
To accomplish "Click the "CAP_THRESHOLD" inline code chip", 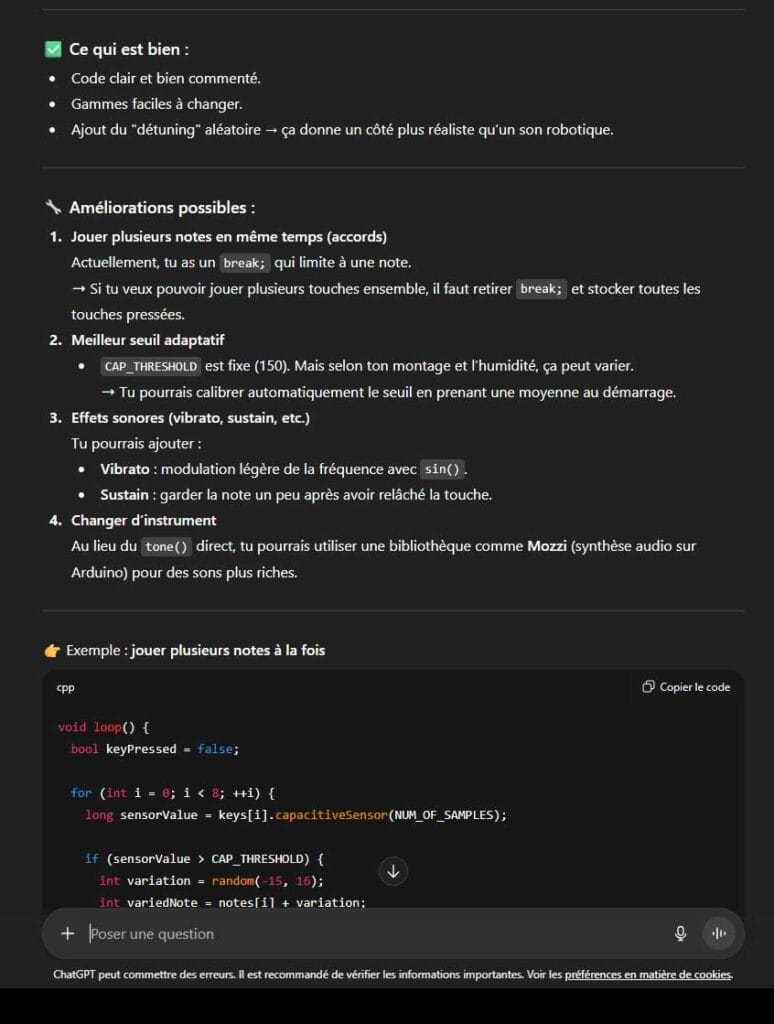I will coord(151,367).
